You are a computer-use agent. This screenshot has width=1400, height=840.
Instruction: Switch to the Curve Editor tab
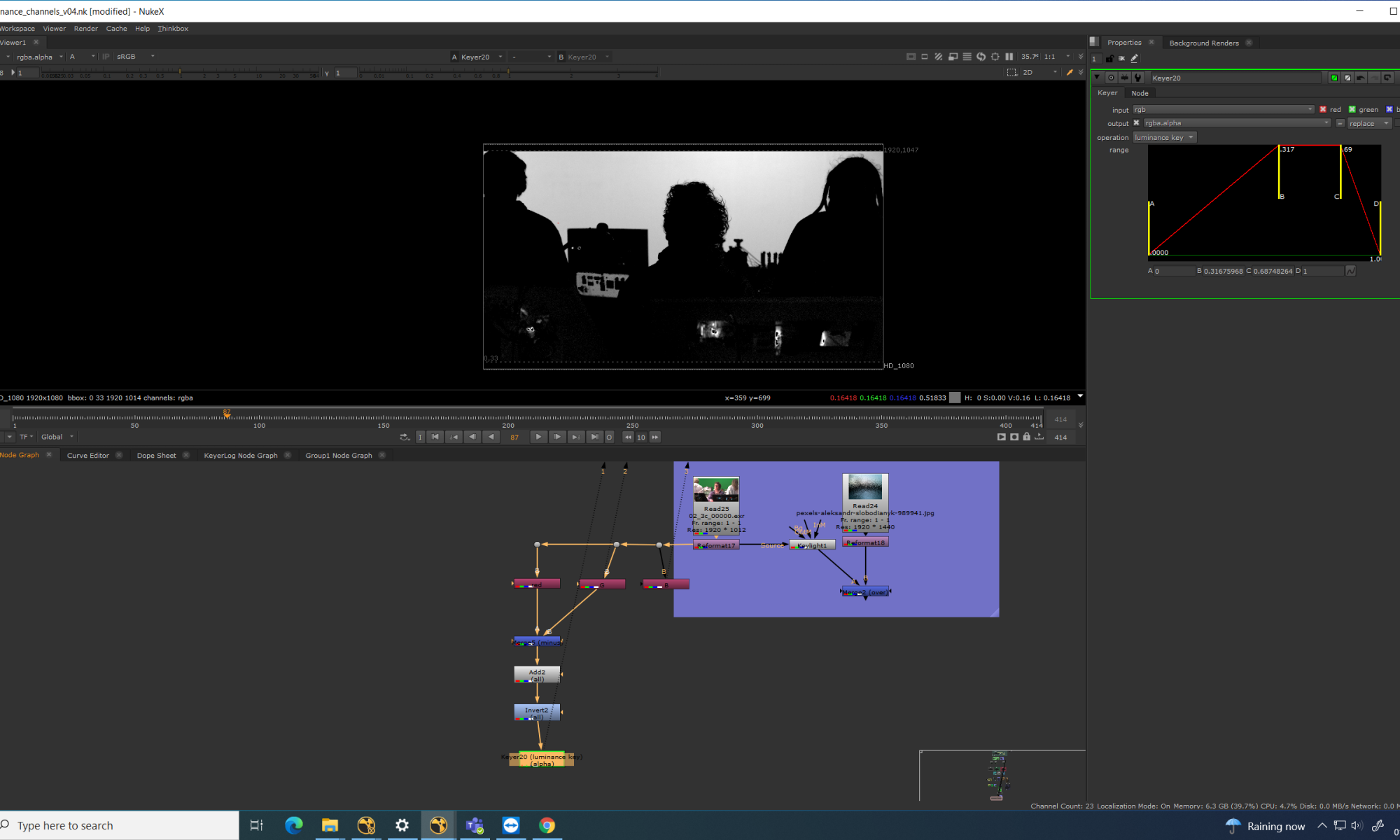coord(88,455)
